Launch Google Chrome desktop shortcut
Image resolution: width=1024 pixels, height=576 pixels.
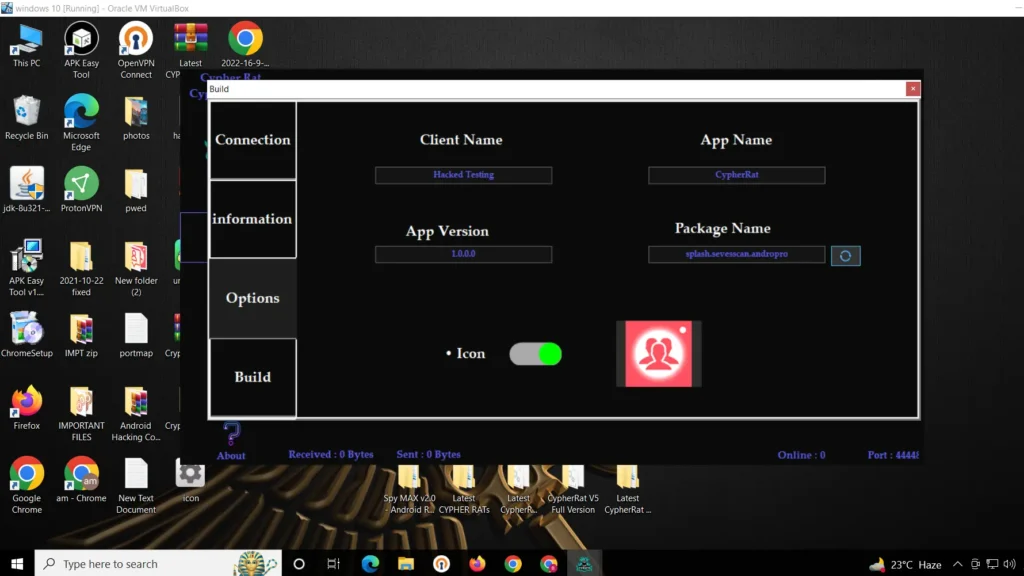click(x=27, y=485)
